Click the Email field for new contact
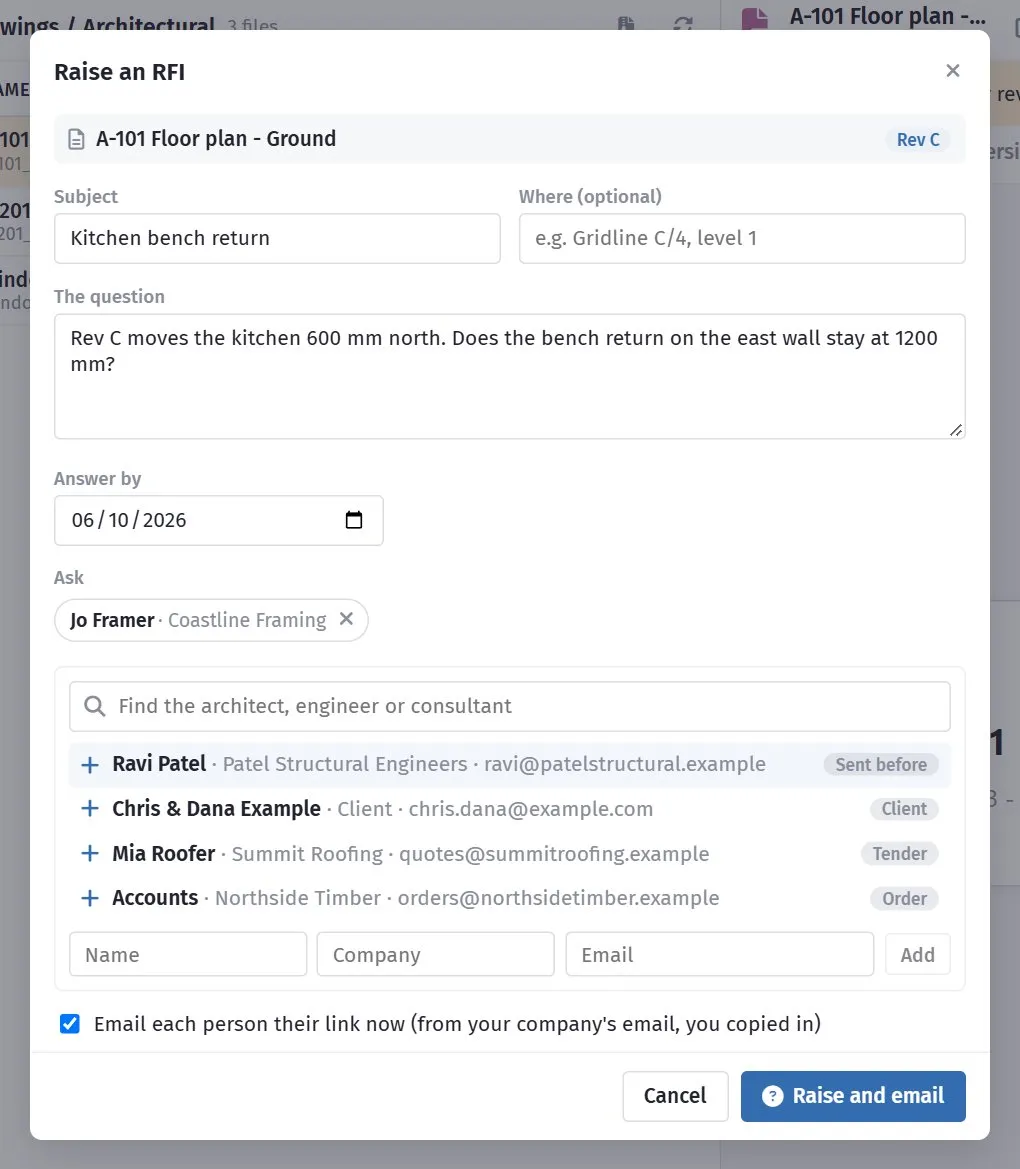Viewport: 1020px width, 1169px height. pyautogui.click(x=720, y=954)
